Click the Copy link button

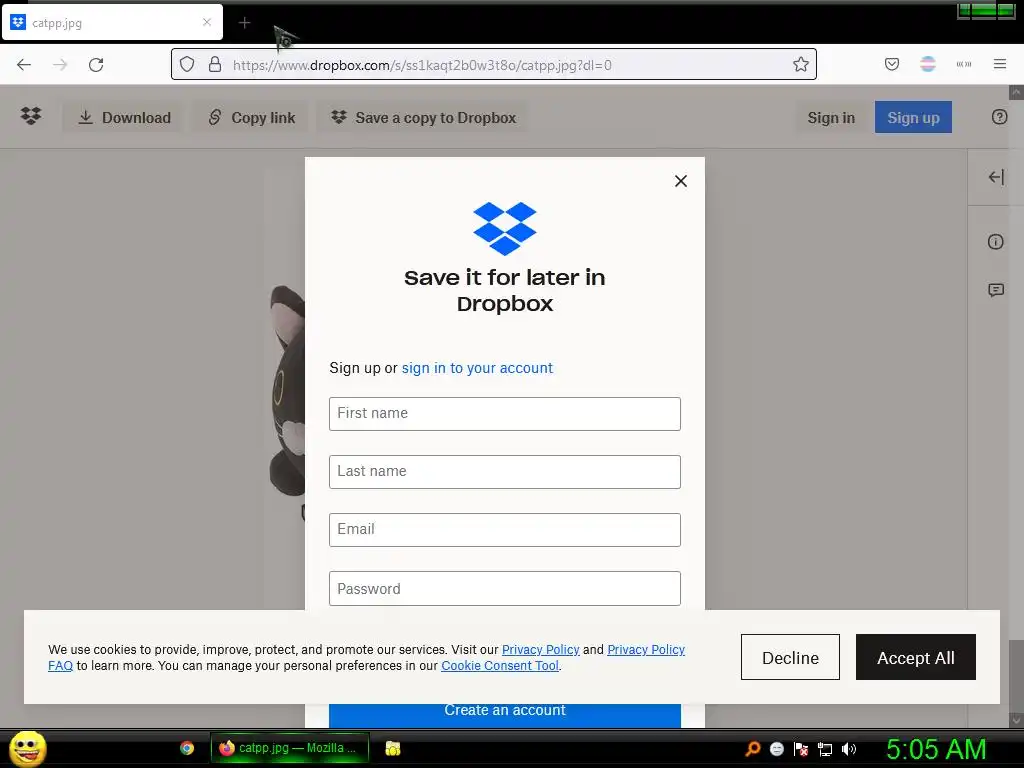point(251,118)
